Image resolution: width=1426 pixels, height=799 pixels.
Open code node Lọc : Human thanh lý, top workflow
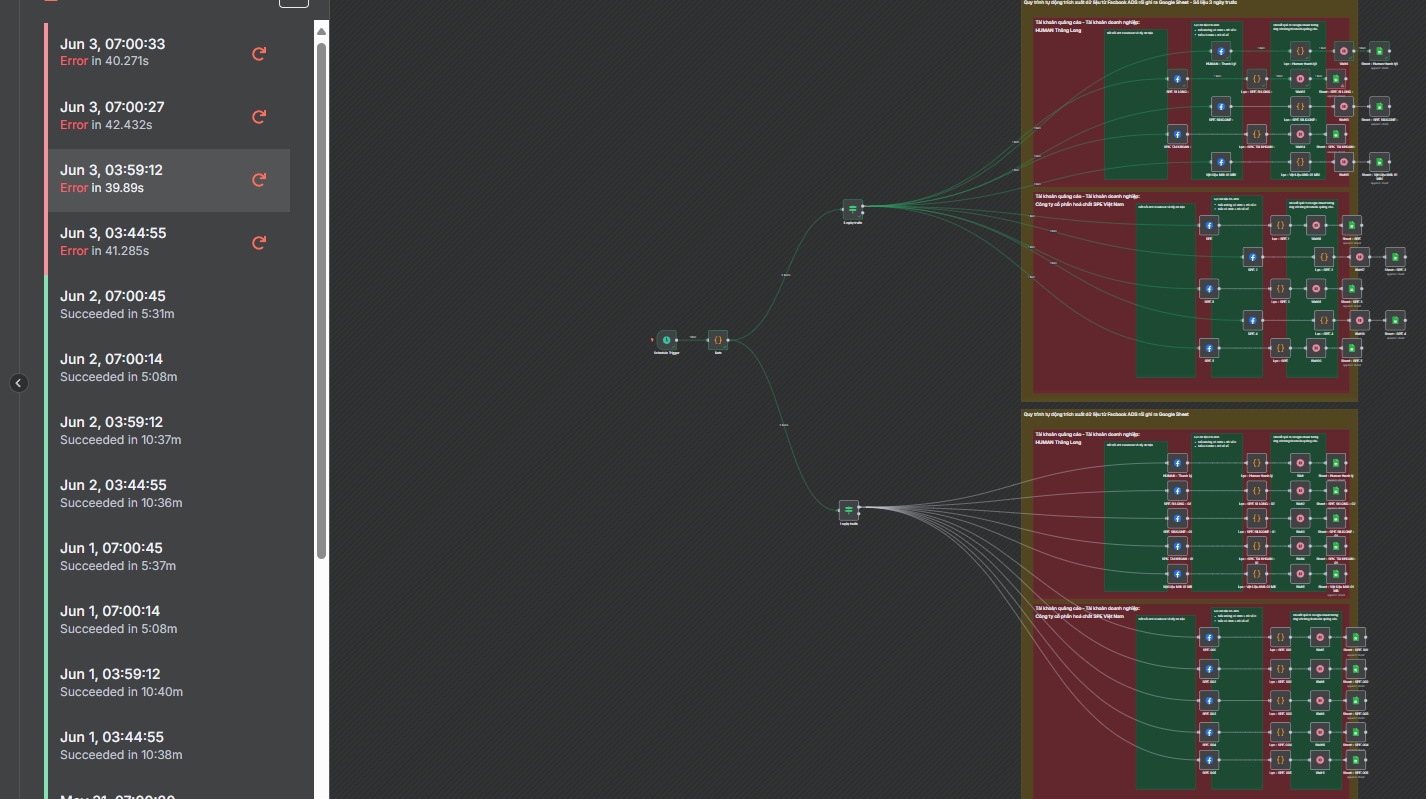point(1299,51)
